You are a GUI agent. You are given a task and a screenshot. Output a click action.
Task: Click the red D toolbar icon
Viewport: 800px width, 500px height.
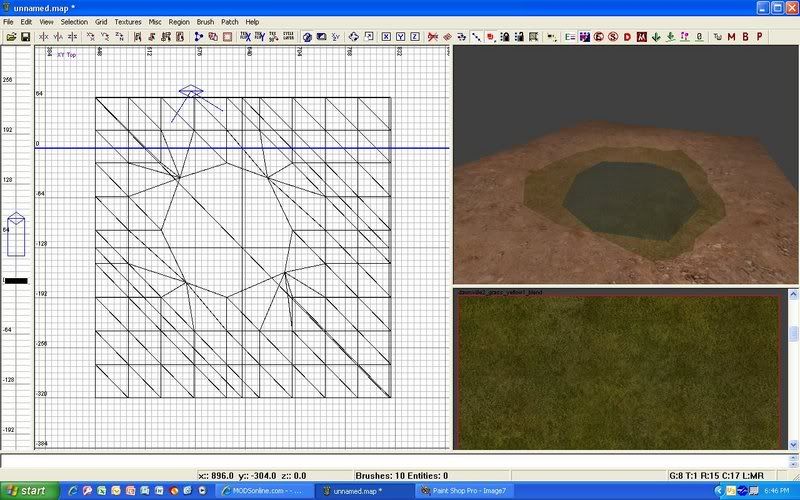tap(627, 37)
